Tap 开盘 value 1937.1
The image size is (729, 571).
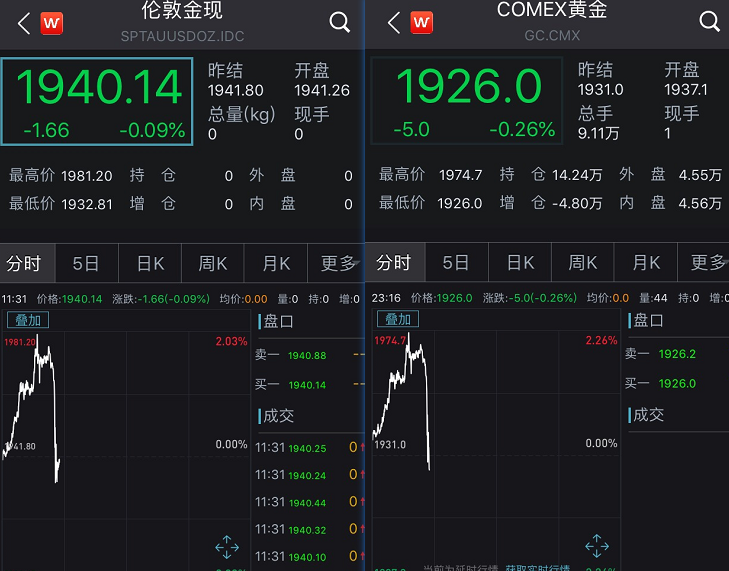click(686, 89)
